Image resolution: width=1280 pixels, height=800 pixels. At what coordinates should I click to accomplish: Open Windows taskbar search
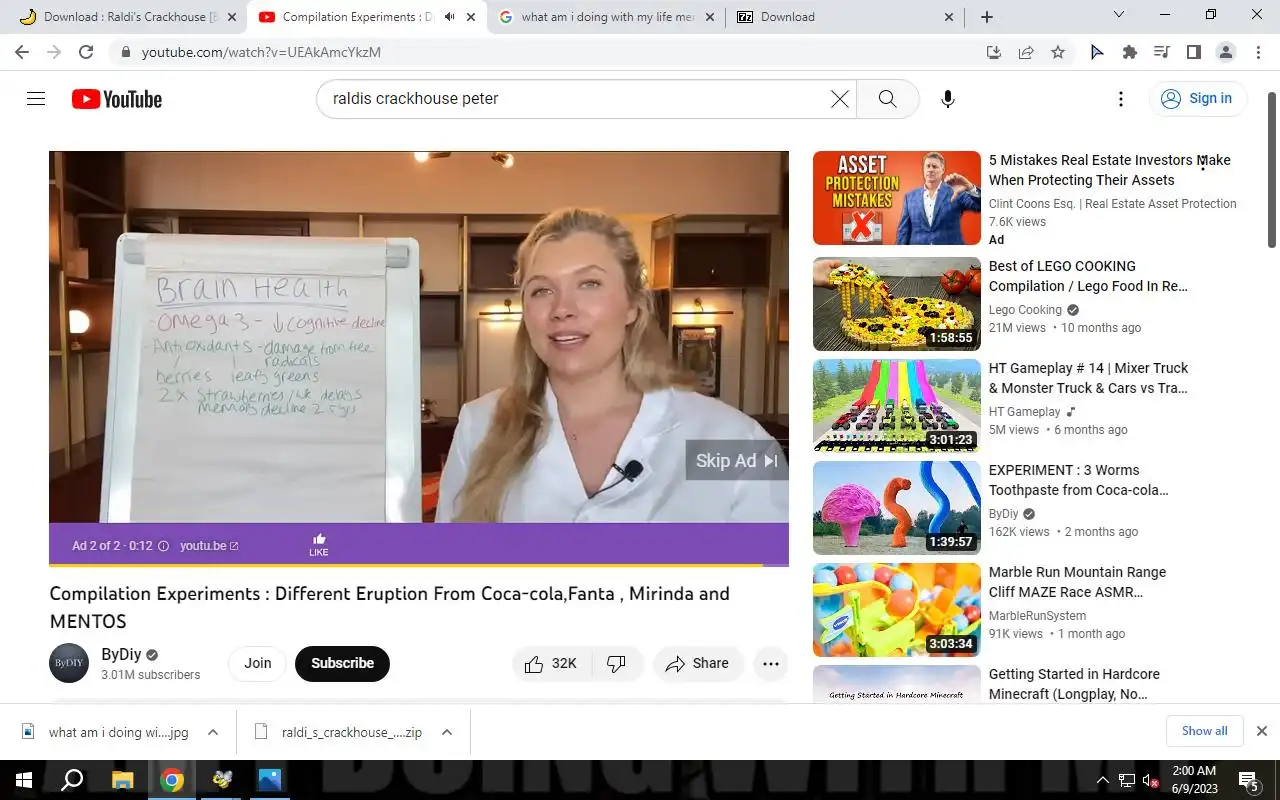pyautogui.click(x=72, y=780)
